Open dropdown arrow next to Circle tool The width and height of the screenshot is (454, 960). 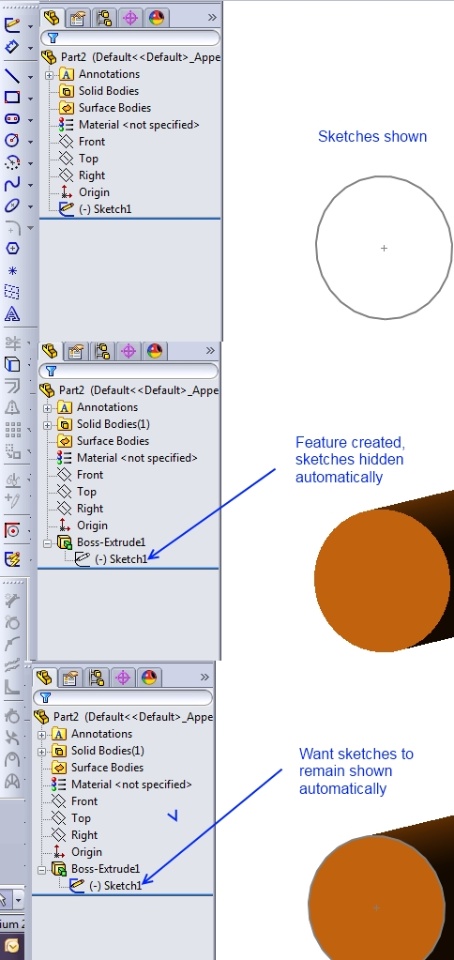click(x=31, y=141)
